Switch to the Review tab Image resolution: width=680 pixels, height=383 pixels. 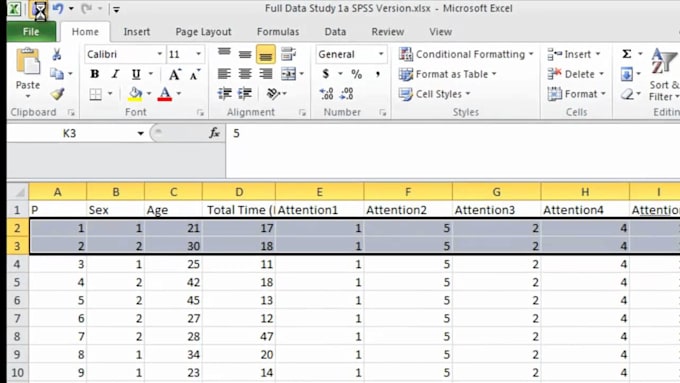(x=388, y=32)
